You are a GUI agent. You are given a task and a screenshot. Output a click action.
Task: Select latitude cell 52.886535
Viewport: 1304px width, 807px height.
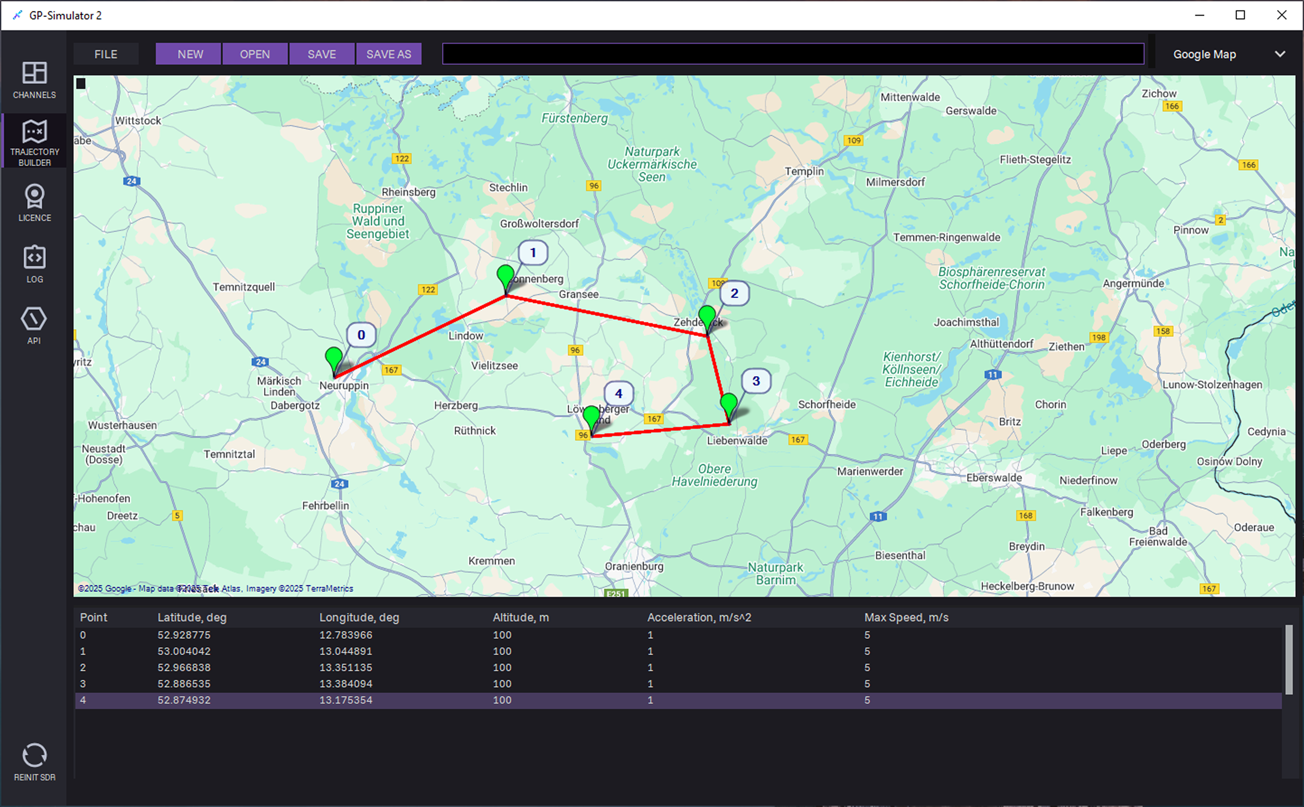[184, 684]
